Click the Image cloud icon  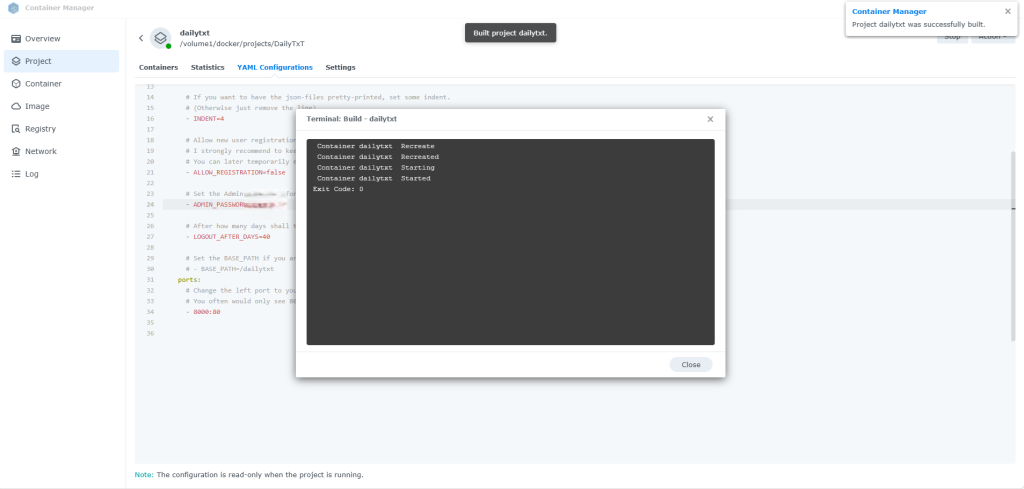click(16, 106)
